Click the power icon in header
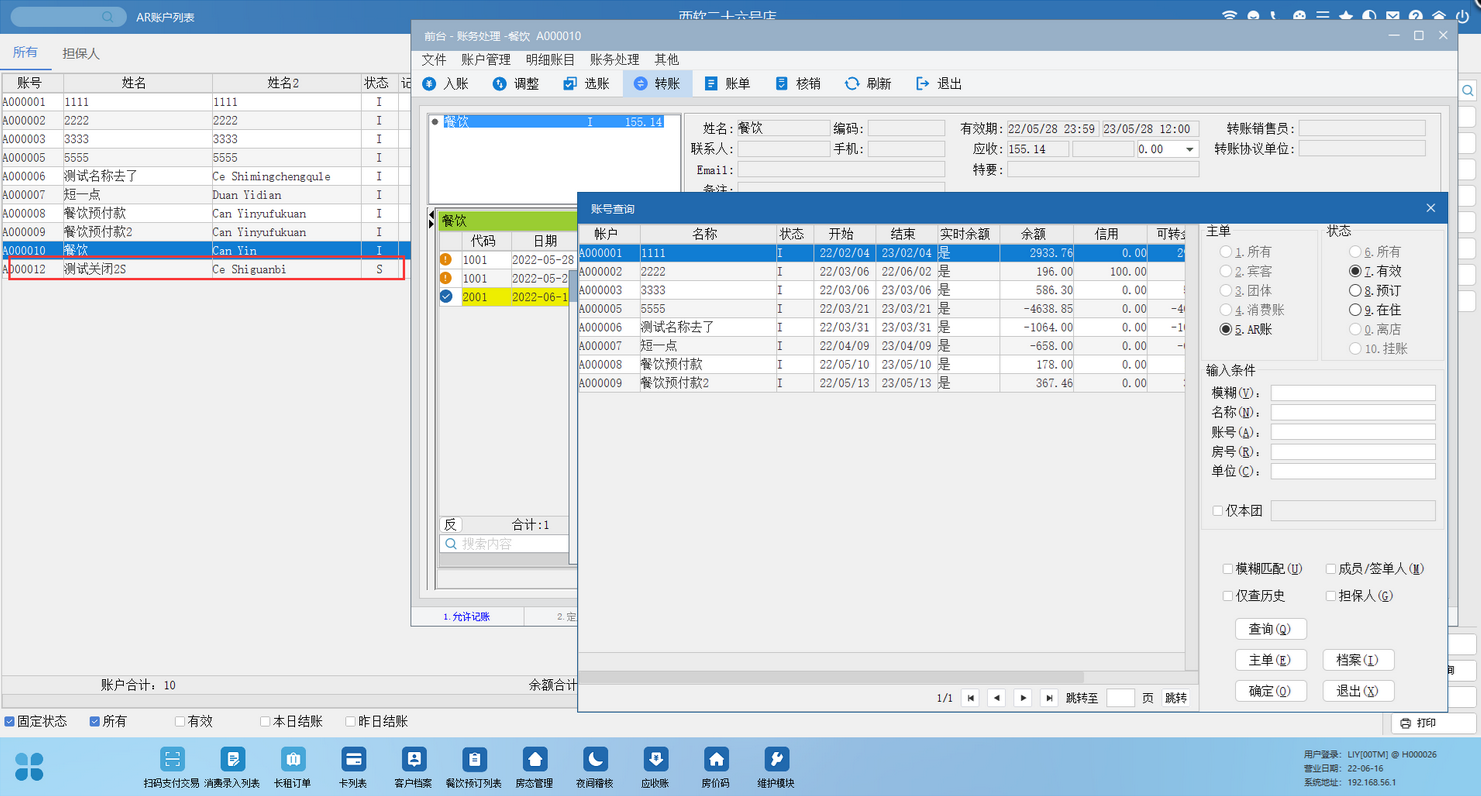The height and width of the screenshot is (796, 1481). pyautogui.click(x=1462, y=16)
